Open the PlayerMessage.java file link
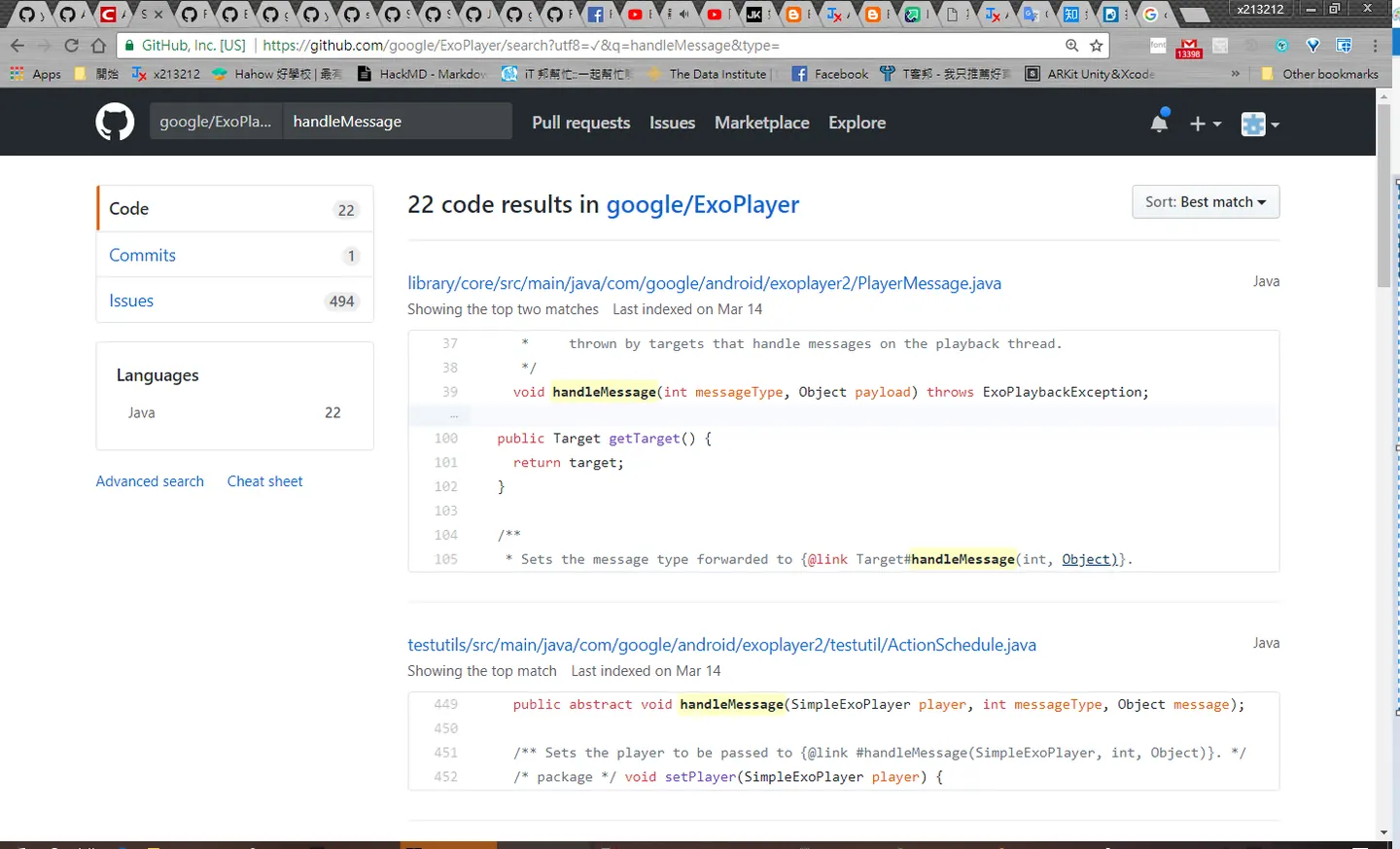1400x849 pixels. (704, 283)
